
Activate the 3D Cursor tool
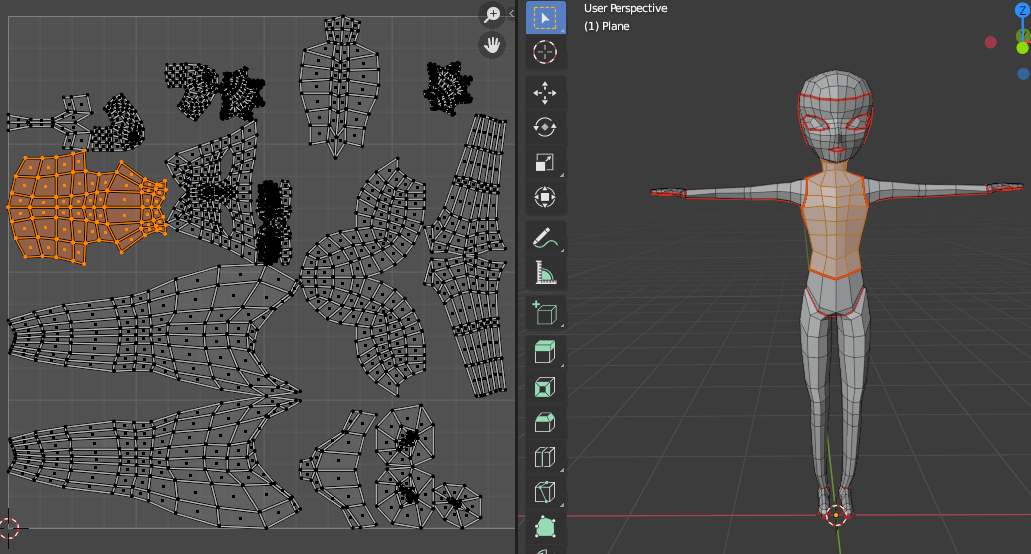[545, 52]
